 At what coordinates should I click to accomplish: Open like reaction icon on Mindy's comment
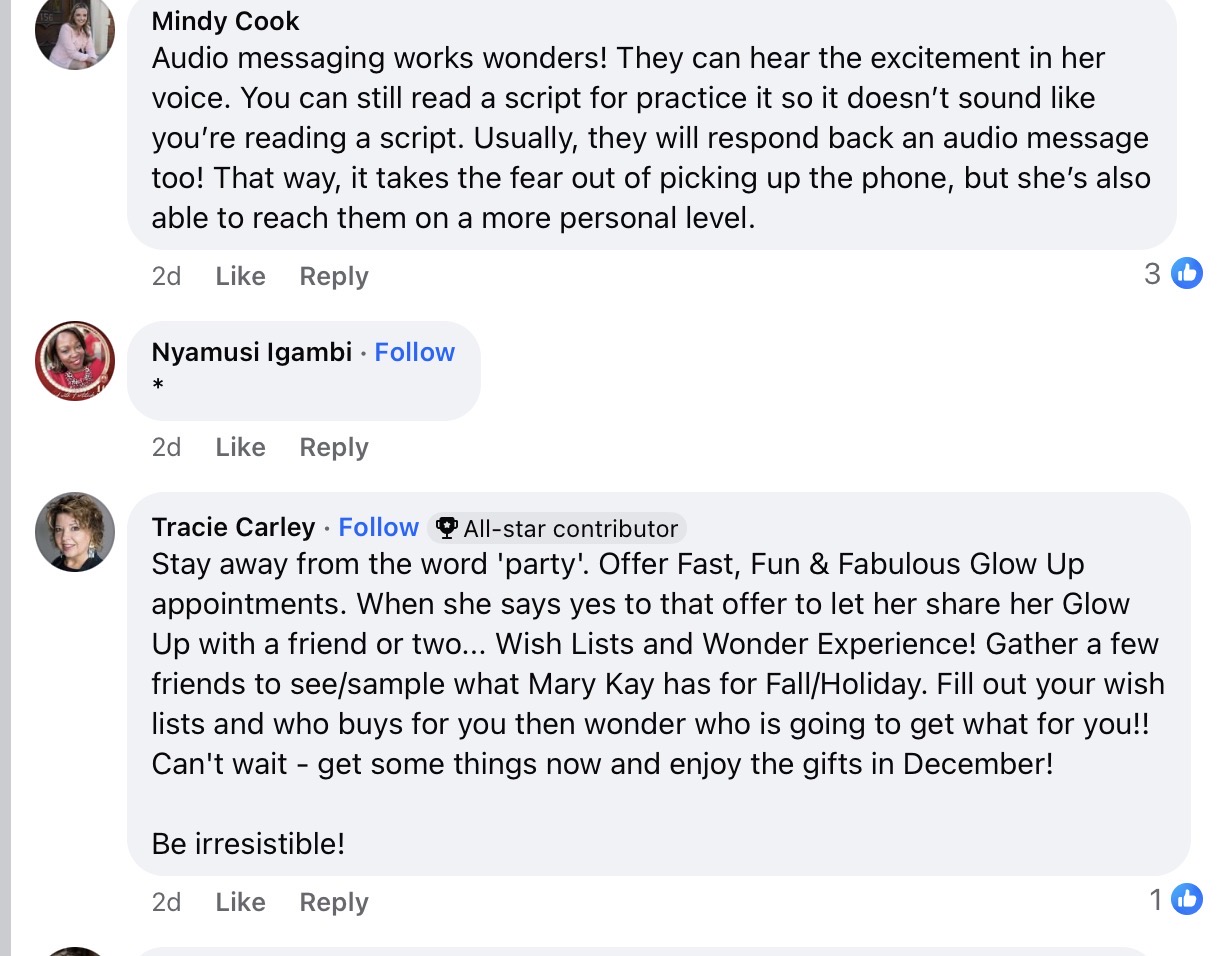pos(1186,273)
